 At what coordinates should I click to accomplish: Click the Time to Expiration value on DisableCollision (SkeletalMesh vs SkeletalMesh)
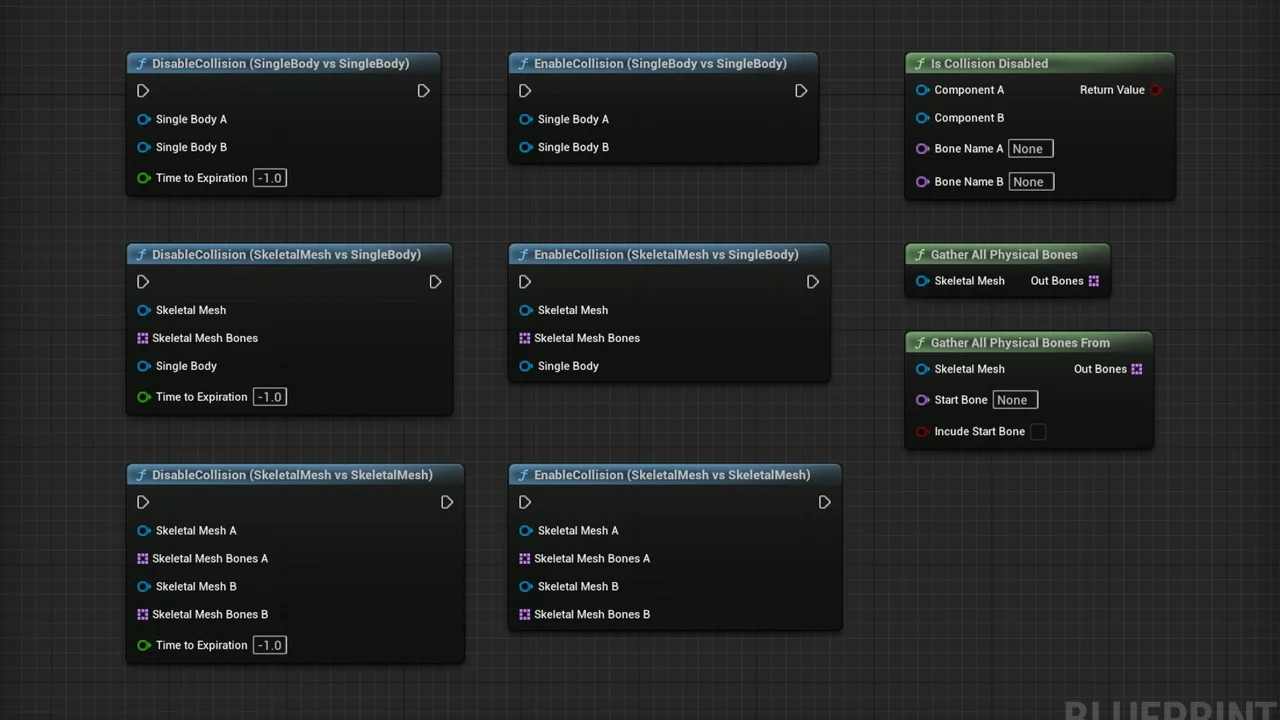coord(270,645)
